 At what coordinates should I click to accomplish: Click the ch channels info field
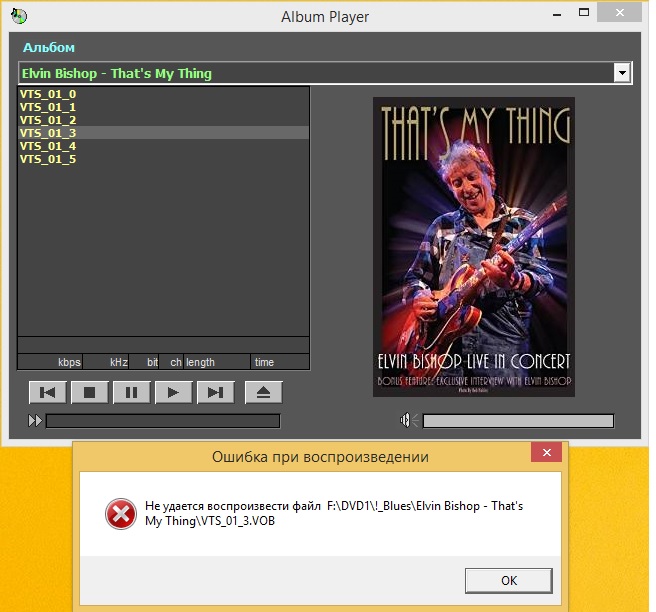click(x=172, y=362)
